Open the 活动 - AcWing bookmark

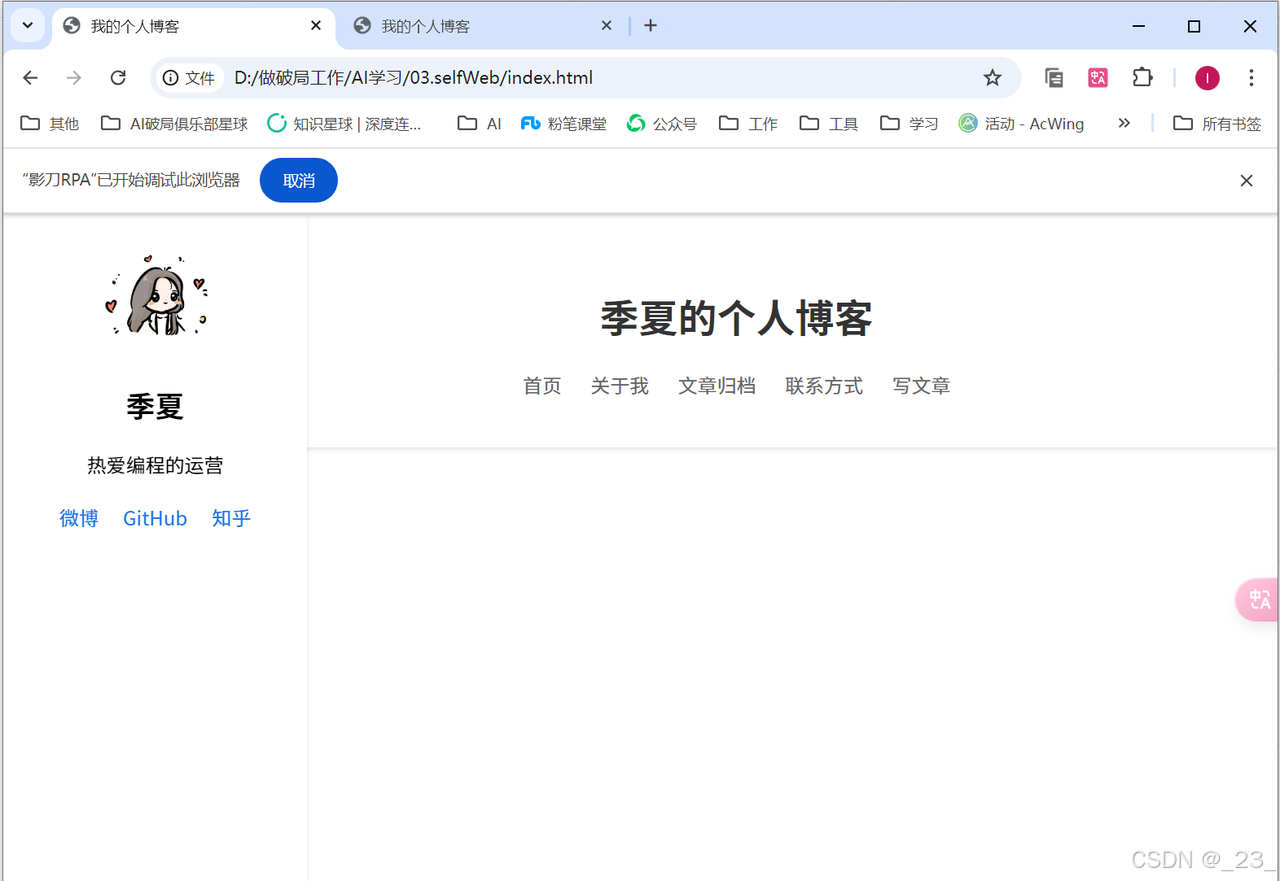click(x=1021, y=123)
